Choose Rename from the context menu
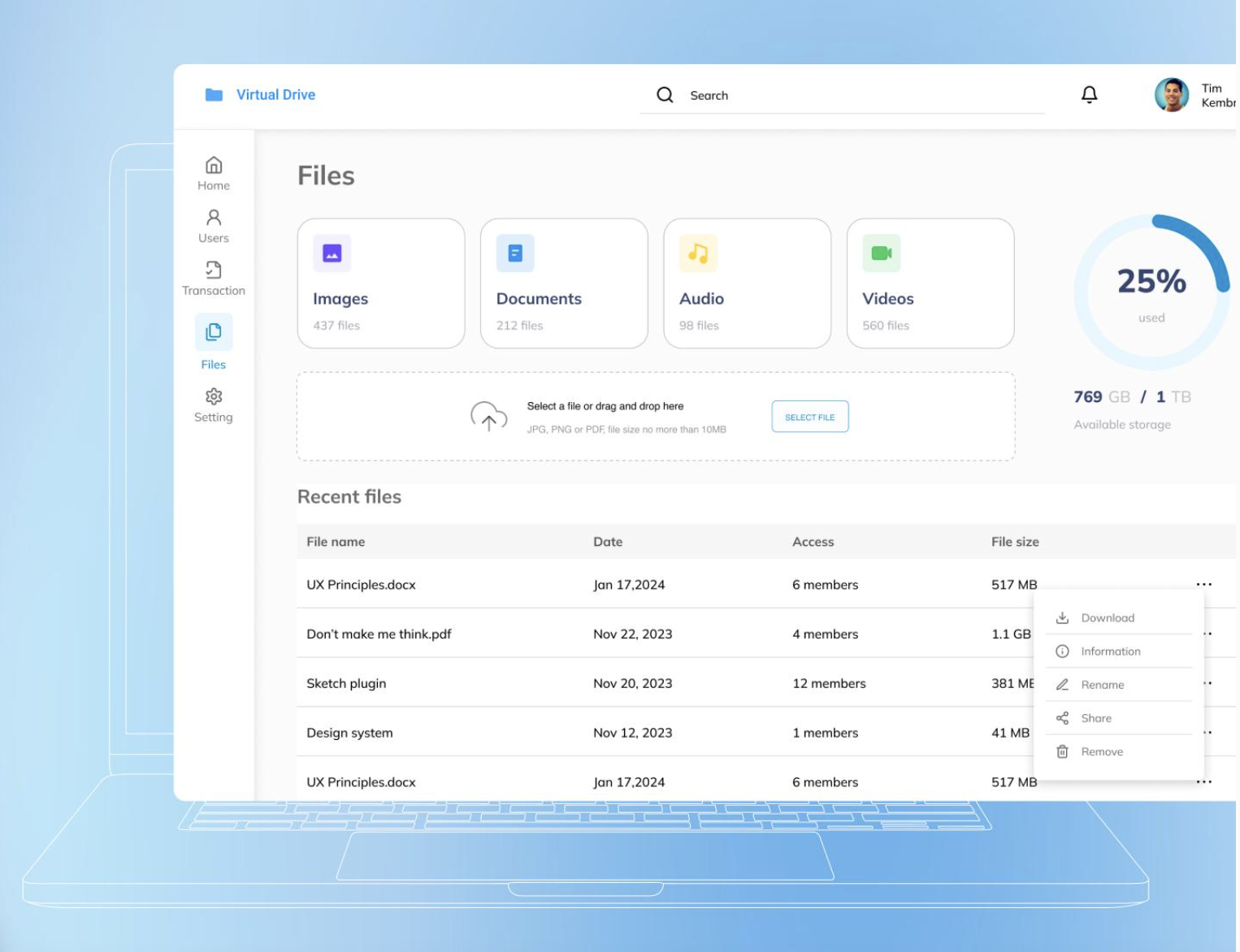 [x=1102, y=685]
